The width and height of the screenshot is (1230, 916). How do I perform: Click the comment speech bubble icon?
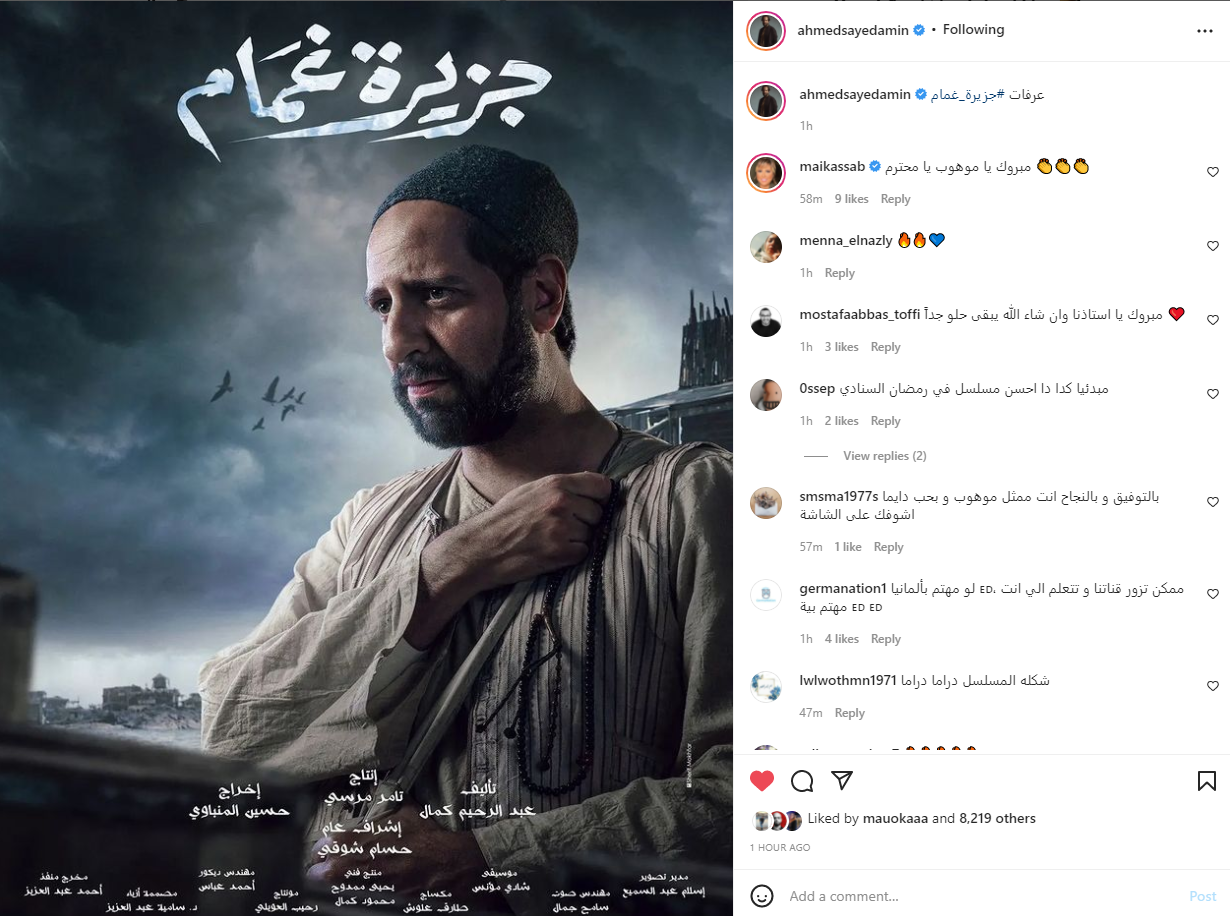click(x=802, y=781)
